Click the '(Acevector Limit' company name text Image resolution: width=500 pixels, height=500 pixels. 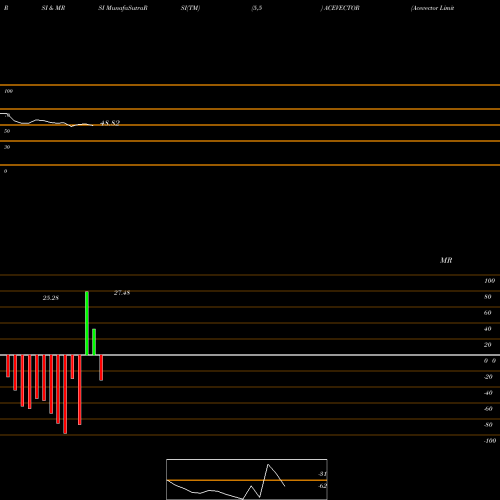coord(432,8)
